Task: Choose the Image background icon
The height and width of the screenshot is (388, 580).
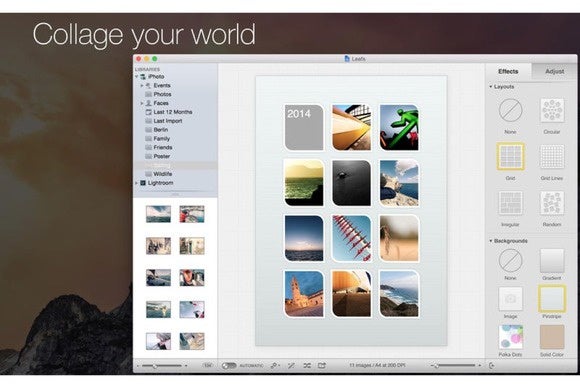Action: coord(510,299)
